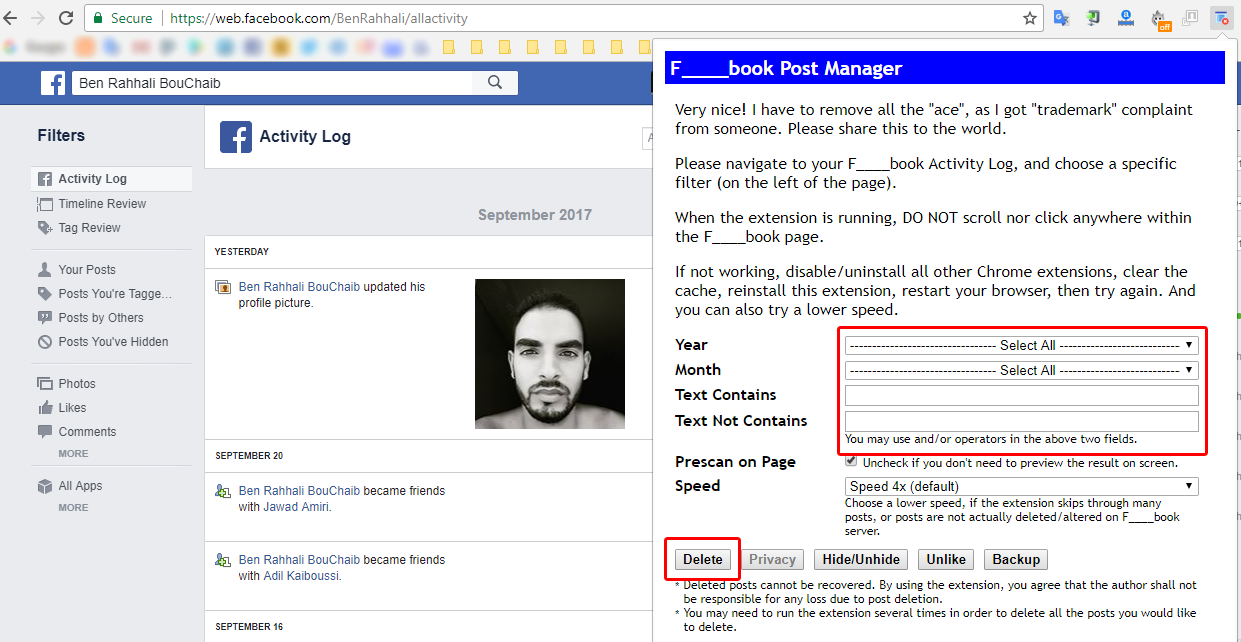Click the 'Filters' sidebar heading
1241x642 pixels.
click(61, 136)
